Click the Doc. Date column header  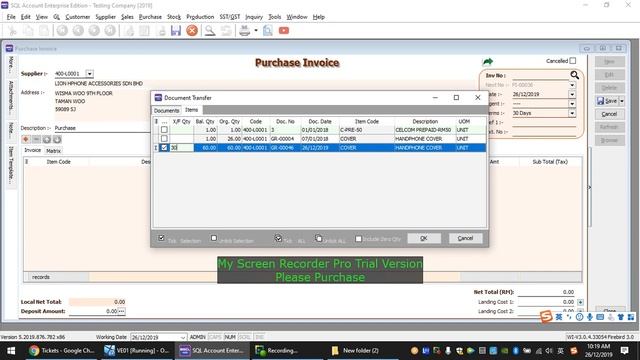click(320, 122)
